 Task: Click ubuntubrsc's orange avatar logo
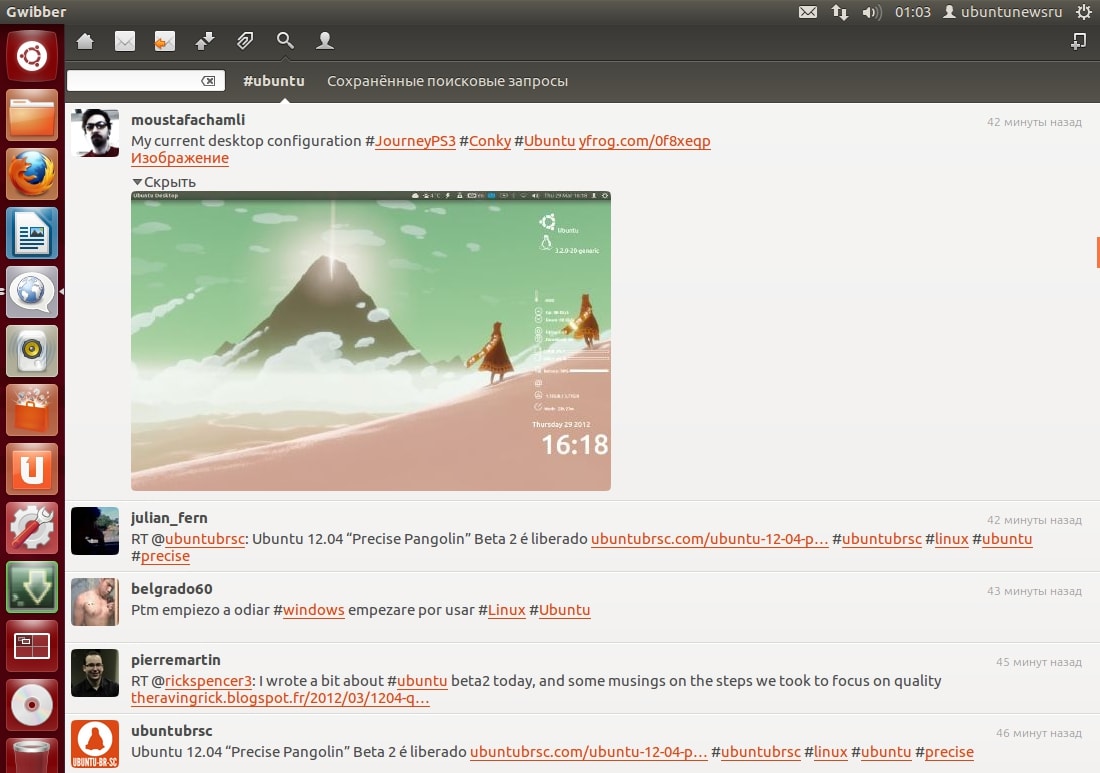(x=95, y=744)
